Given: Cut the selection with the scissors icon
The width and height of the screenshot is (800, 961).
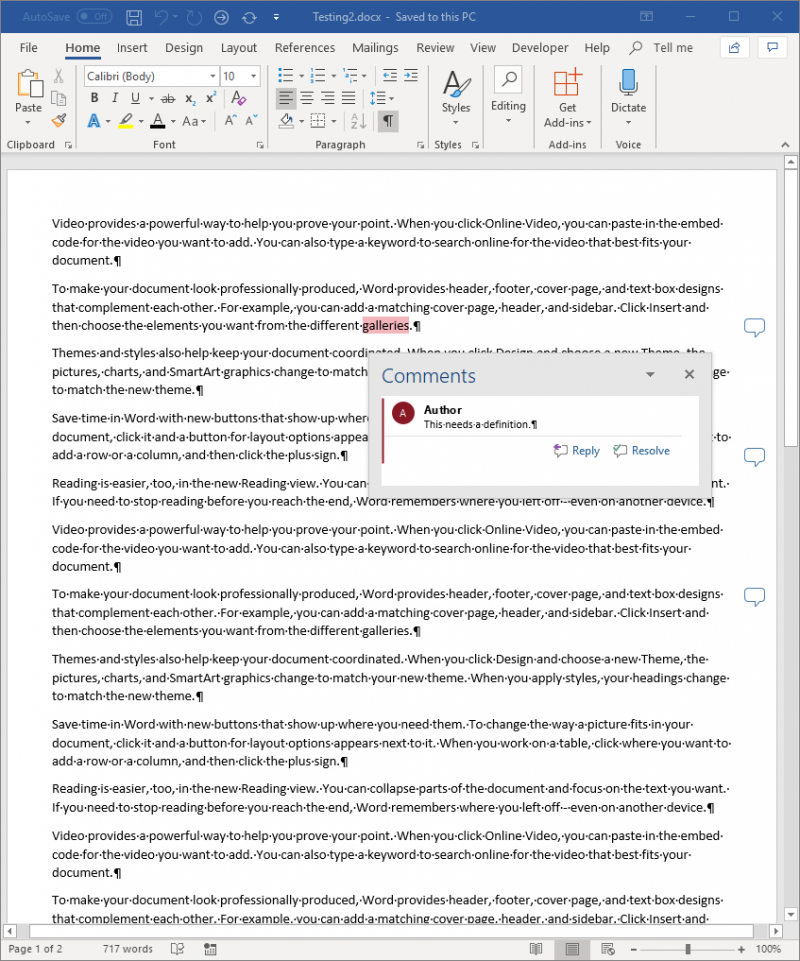Looking at the screenshot, I should [x=58, y=76].
